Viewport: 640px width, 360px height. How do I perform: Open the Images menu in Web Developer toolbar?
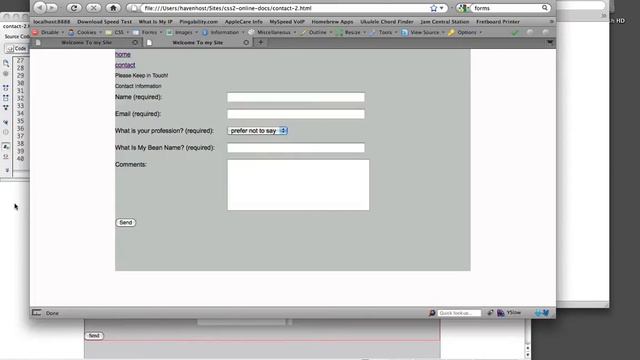click(182, 32)
